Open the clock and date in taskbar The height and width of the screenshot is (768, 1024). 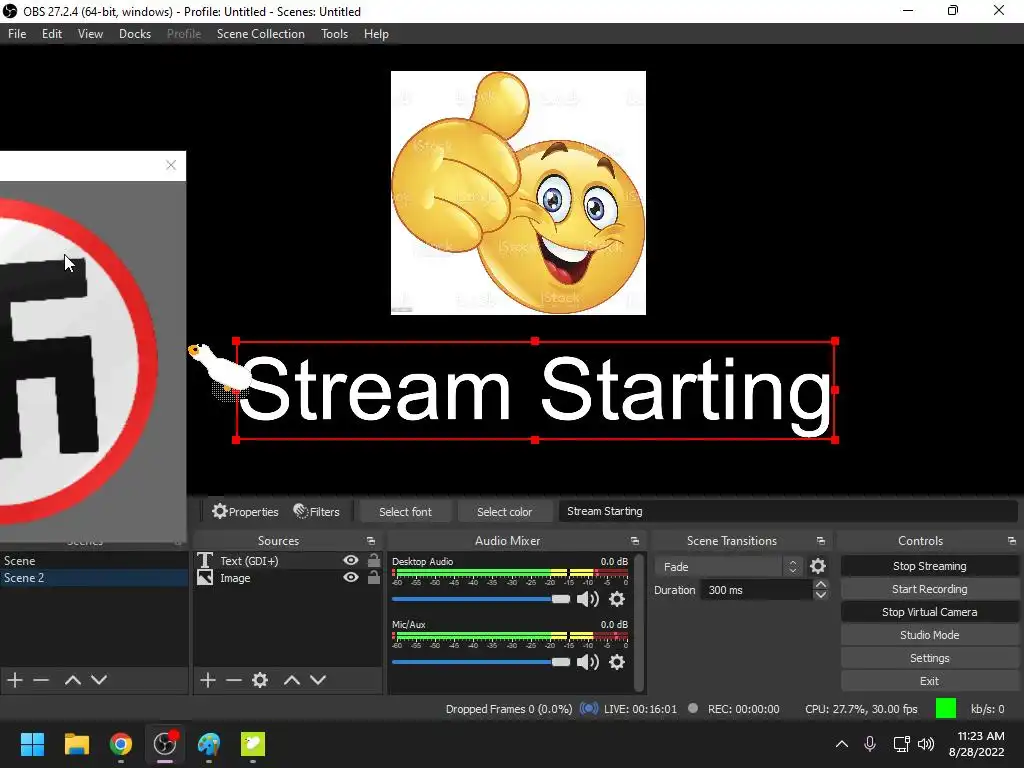pyautogui.click(x=976, y=744)
